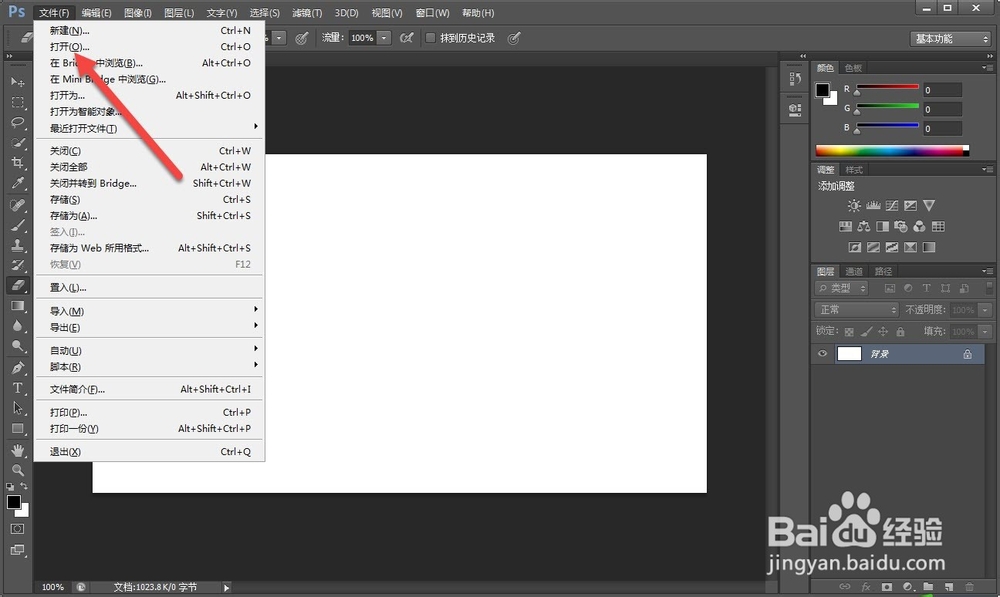Add a Color Balance adjustment
1000x597 pixels.
coord(864,226)
